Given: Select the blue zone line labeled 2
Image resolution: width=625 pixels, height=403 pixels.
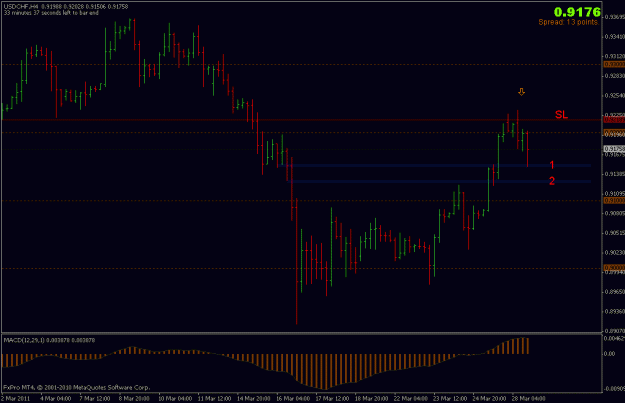Looking at the screenshot, I should click(x=438, y=181).
